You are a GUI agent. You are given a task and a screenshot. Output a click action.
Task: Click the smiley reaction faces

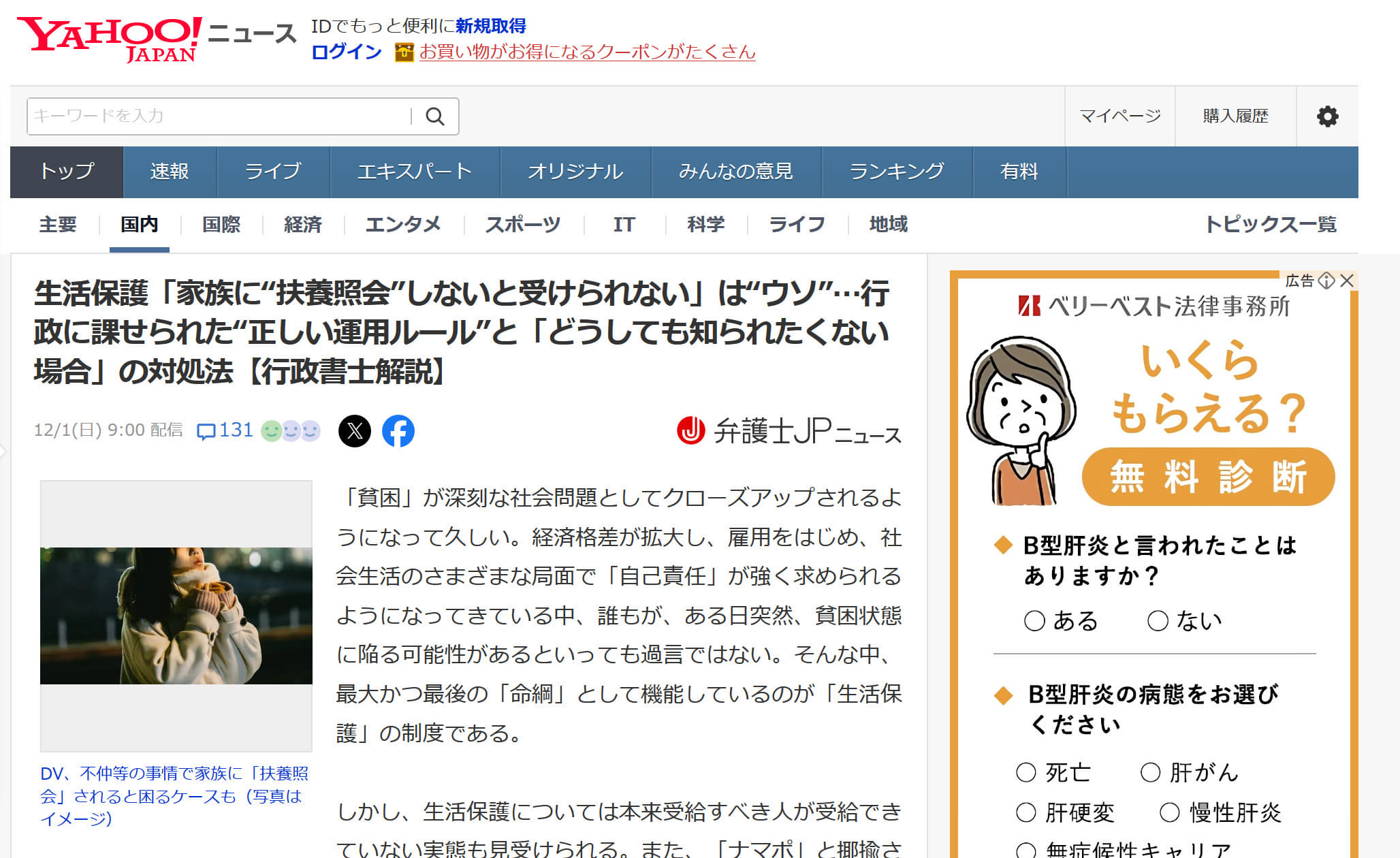(x=291, y=431)
